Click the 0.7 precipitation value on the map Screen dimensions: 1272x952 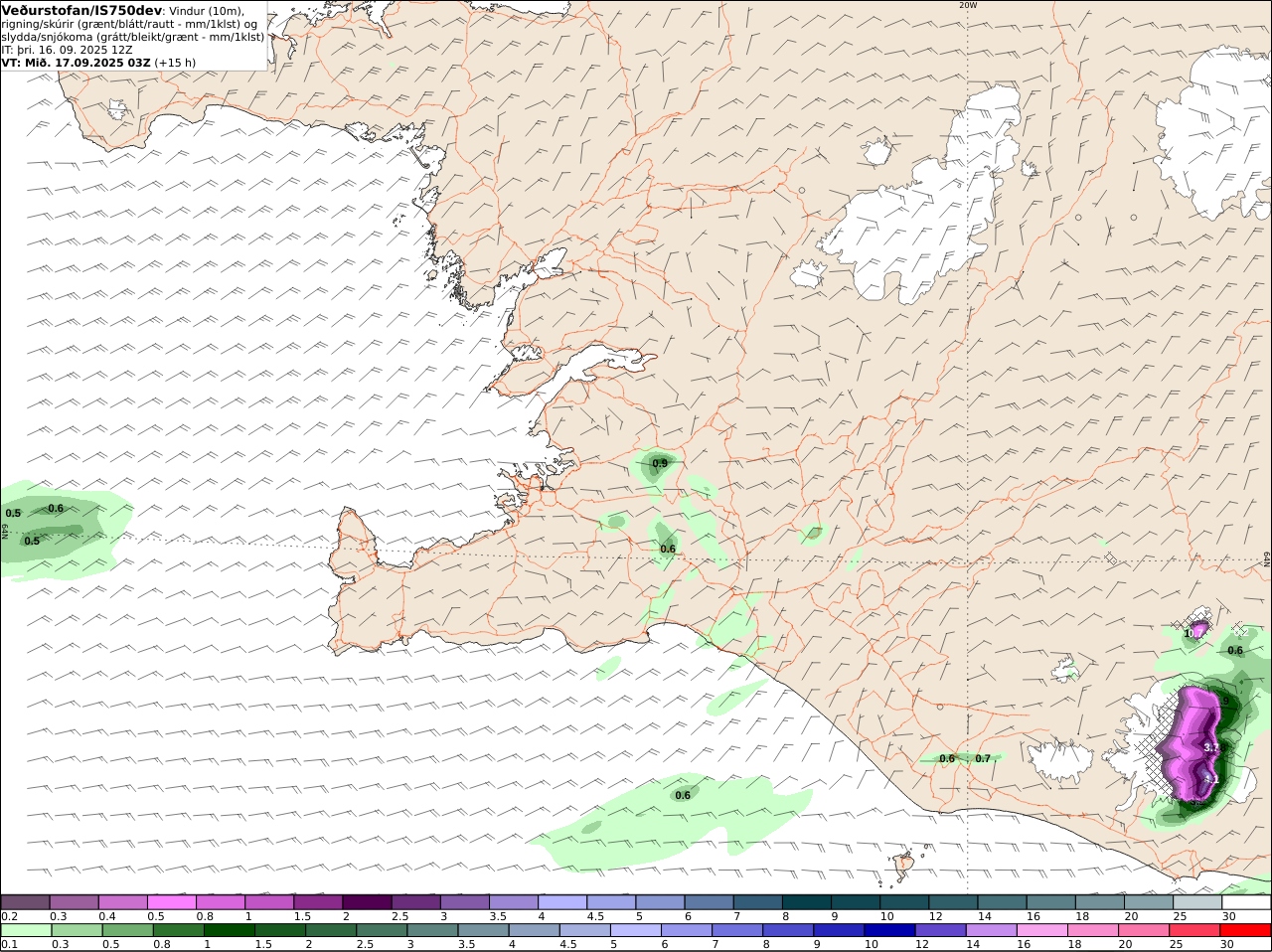[x=983, y=758]
